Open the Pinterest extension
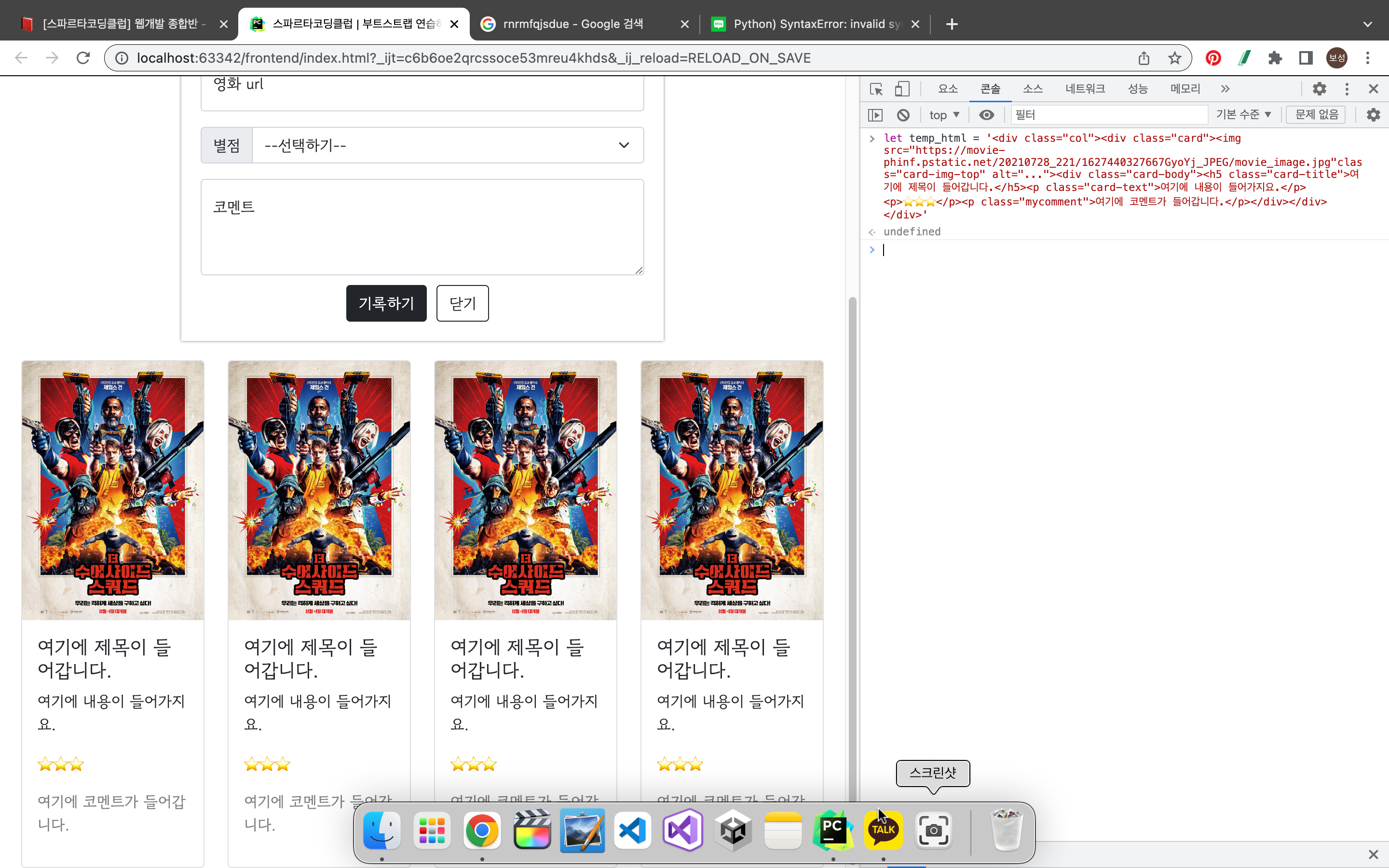 click(x=1213, y=58)
